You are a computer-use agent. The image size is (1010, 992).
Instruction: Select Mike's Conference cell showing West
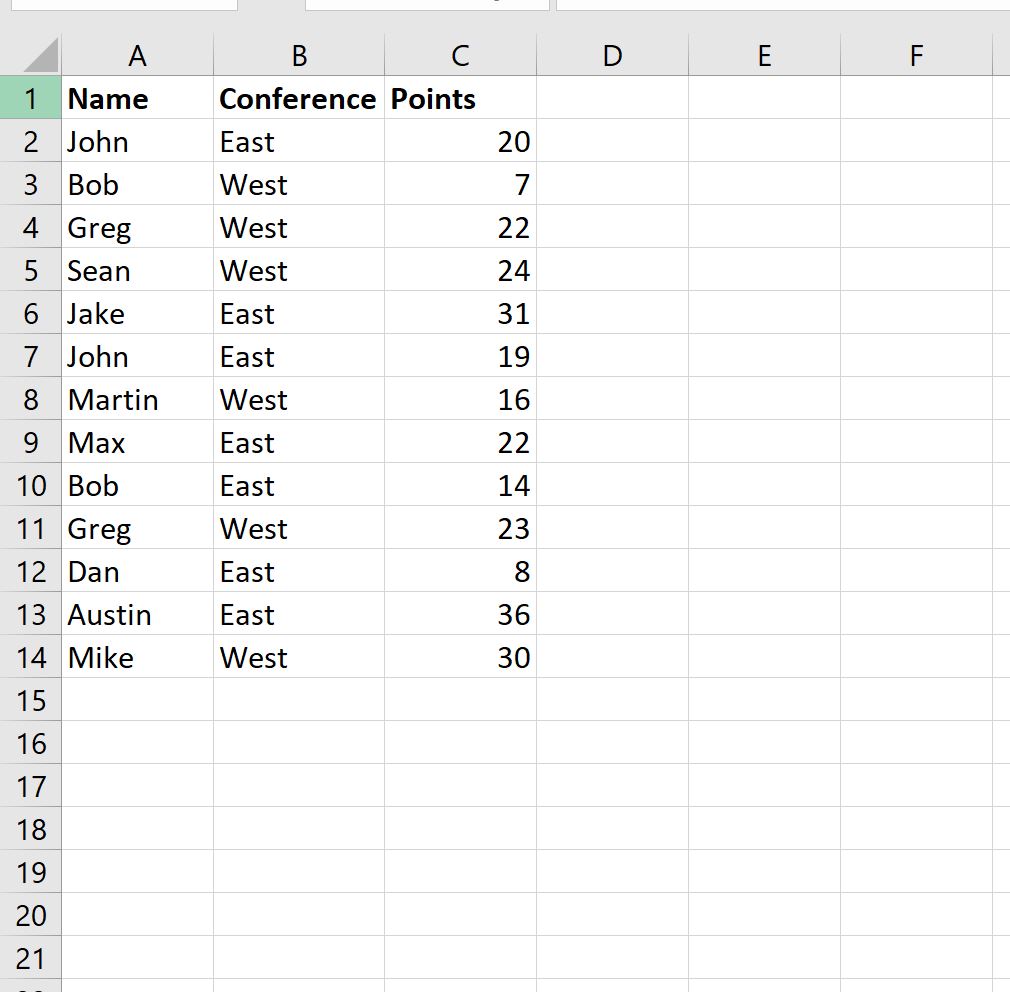299,657
